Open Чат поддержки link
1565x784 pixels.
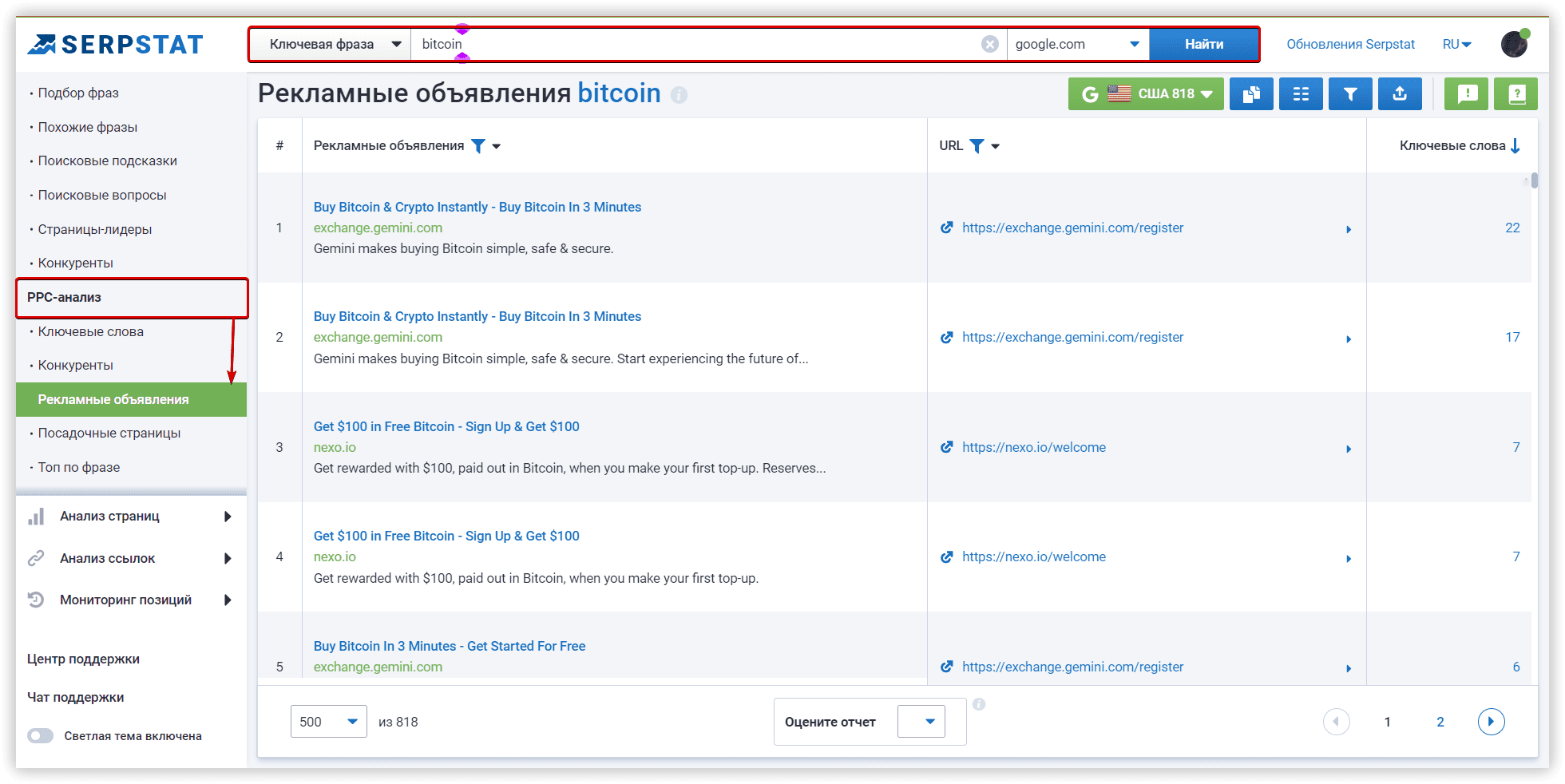tap(75, 698)
